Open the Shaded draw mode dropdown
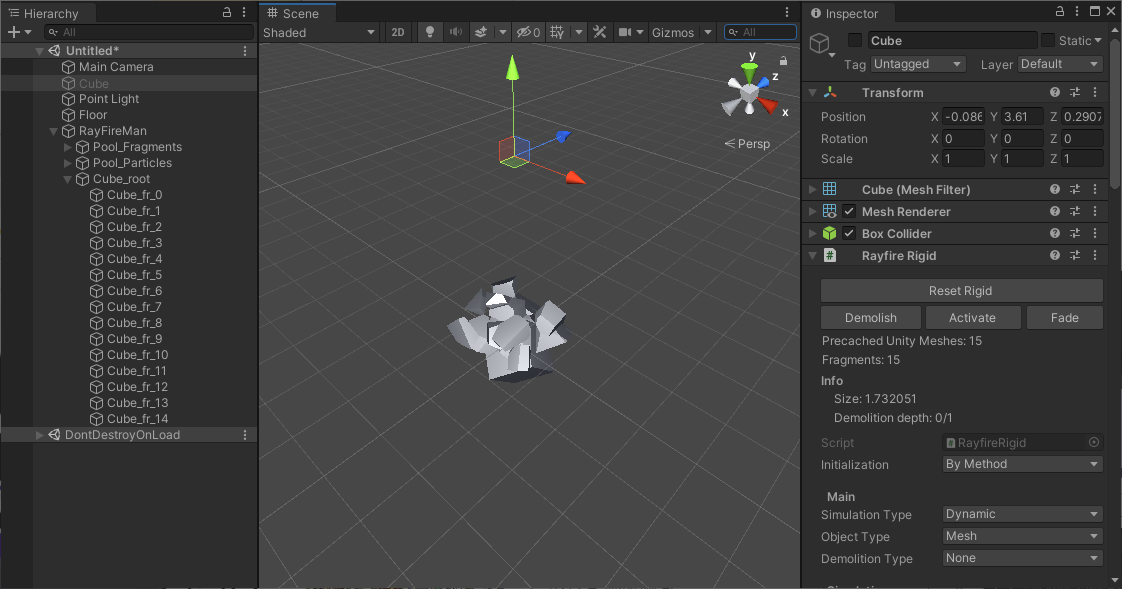 coord(319,32)
